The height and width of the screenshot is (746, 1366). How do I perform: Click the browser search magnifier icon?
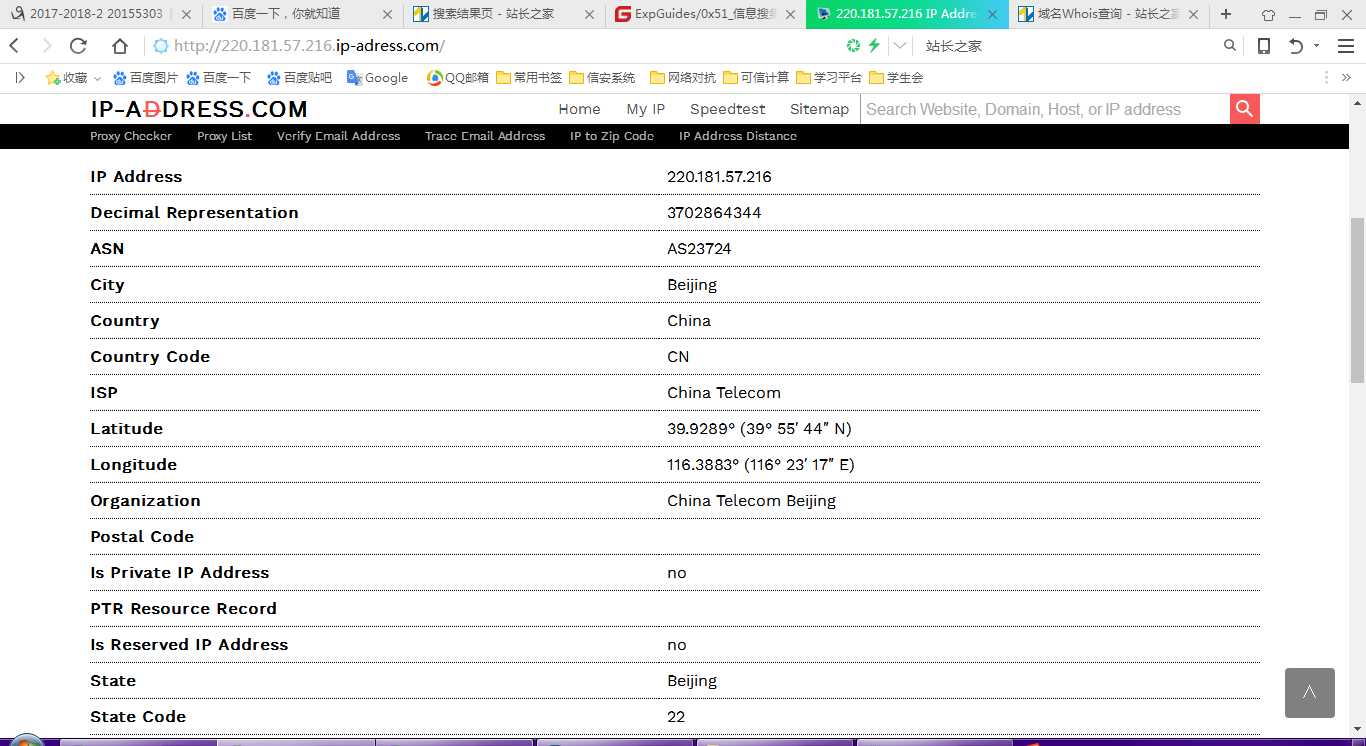tap(1230, 46)
